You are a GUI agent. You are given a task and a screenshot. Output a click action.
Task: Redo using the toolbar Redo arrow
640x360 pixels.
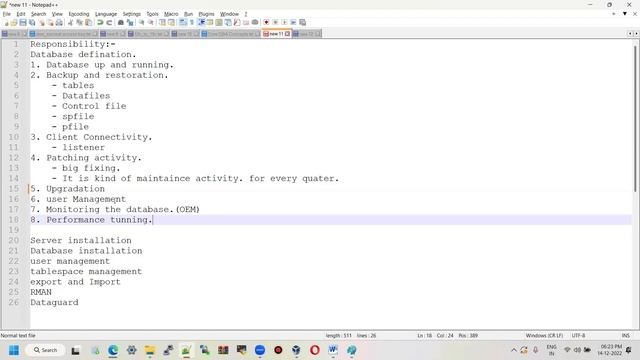click(x=109, y=22)
